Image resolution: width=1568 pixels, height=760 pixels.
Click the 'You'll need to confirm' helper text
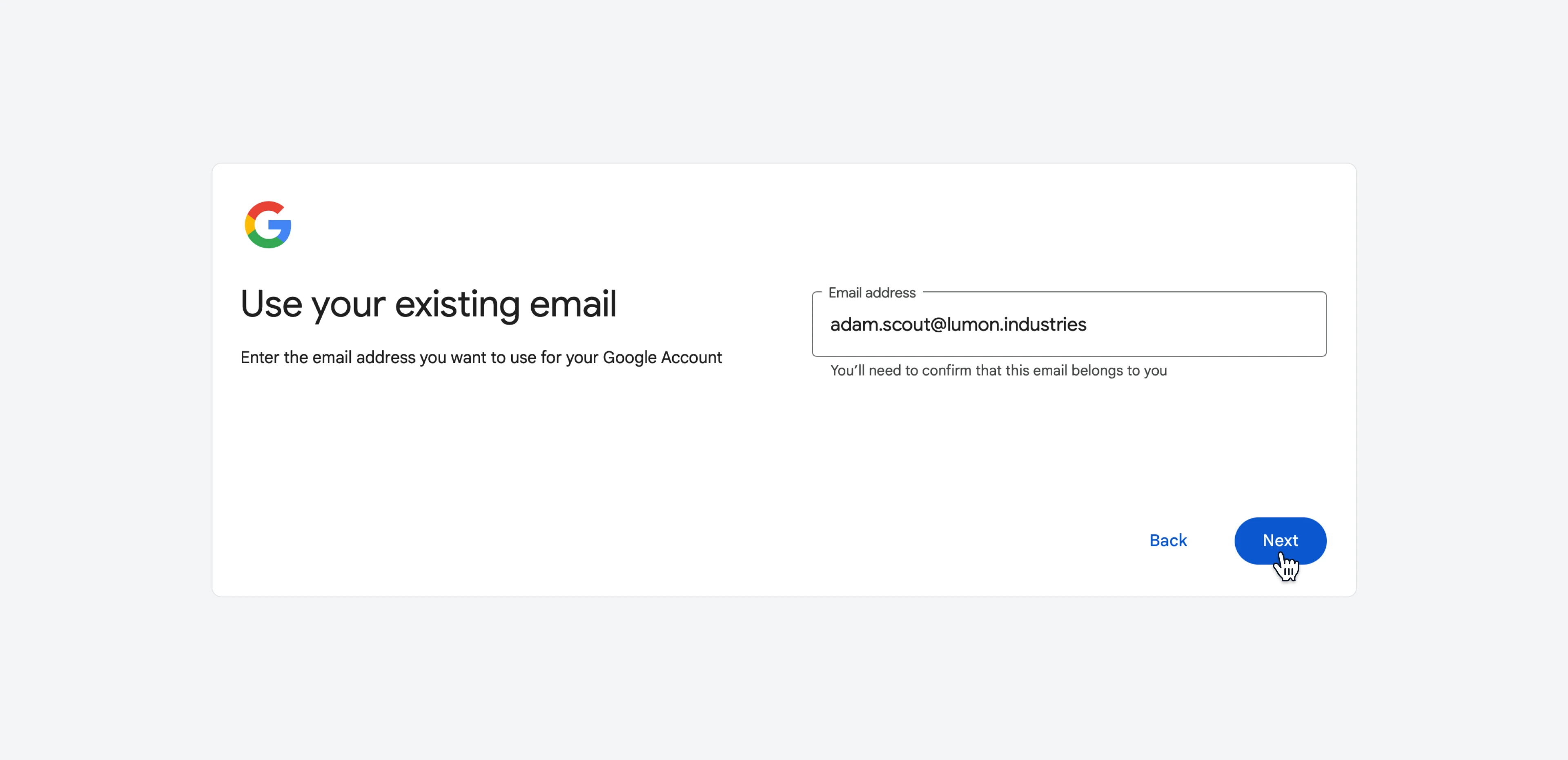point(998,370)
